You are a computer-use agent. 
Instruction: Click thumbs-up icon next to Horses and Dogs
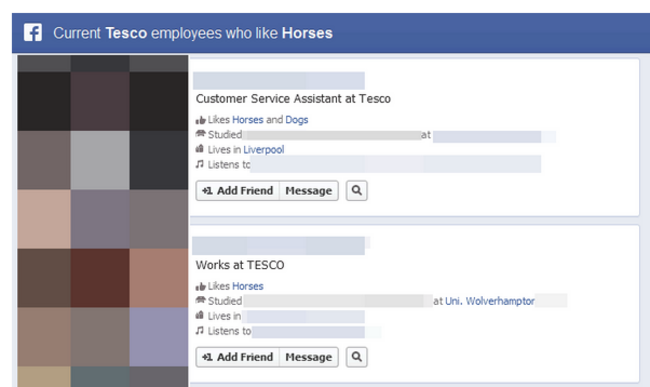(201, 120)
